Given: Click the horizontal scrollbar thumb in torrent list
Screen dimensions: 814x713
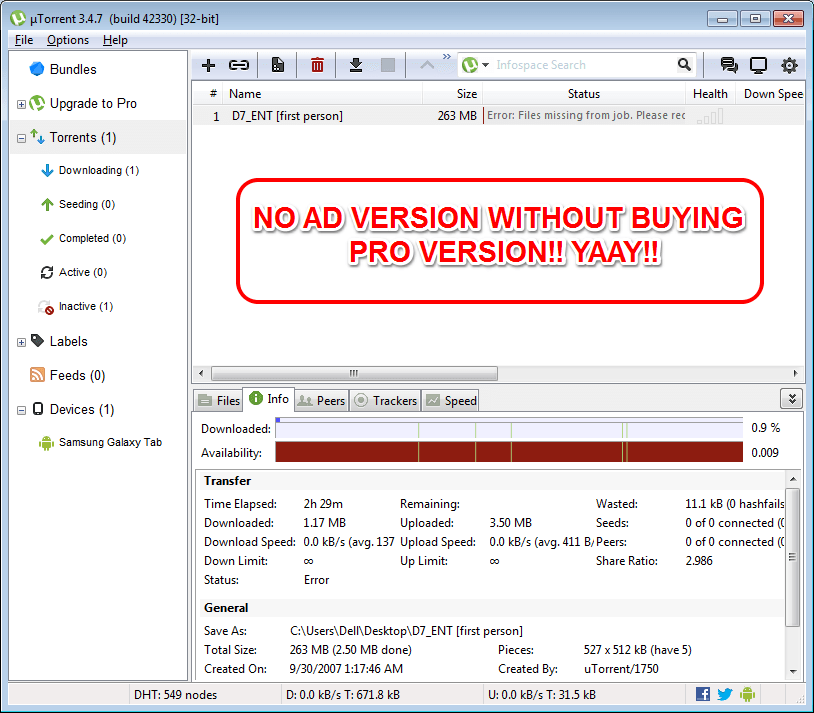Looking at the screenshot, I should tap(355, 373).
